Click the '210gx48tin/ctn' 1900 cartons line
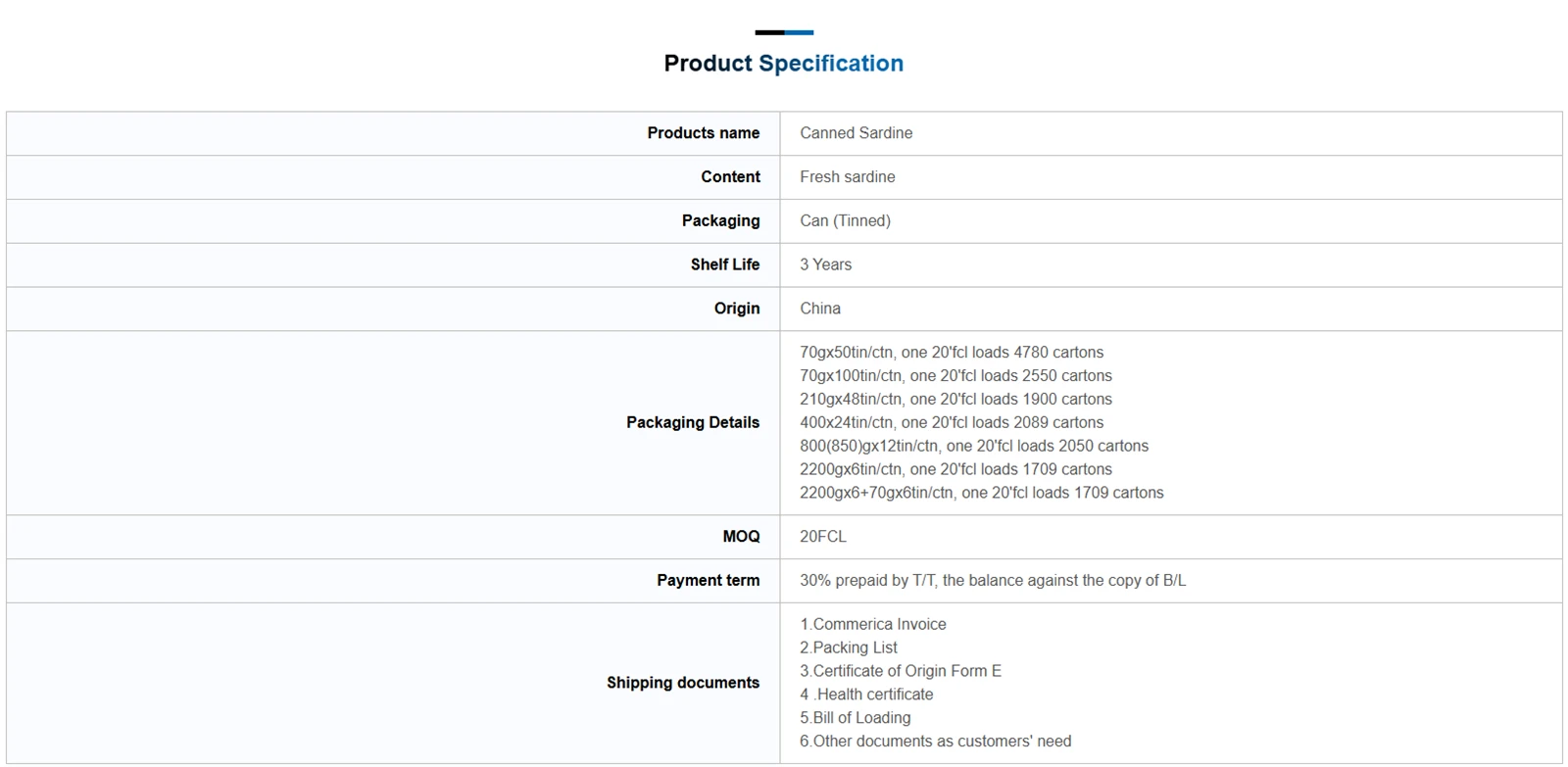The height and width of the screenshot is (767, 1568). coord(955,400)
